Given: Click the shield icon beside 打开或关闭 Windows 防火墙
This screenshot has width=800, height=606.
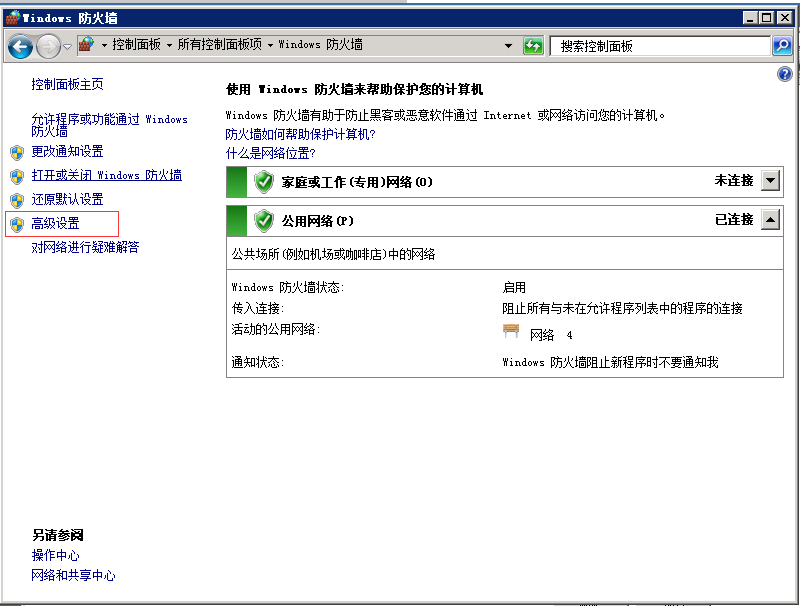Looking at the screenshot, I should [x=17, y=176].
